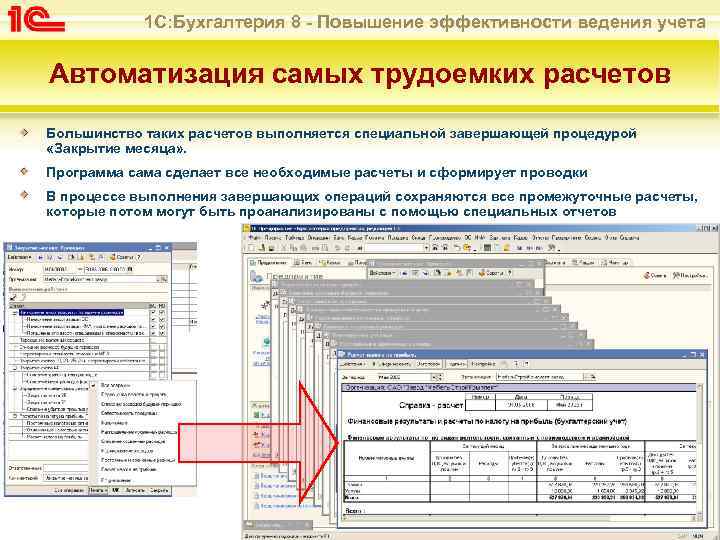Open the Справка menu in the main menu bar

click(629, 238)
